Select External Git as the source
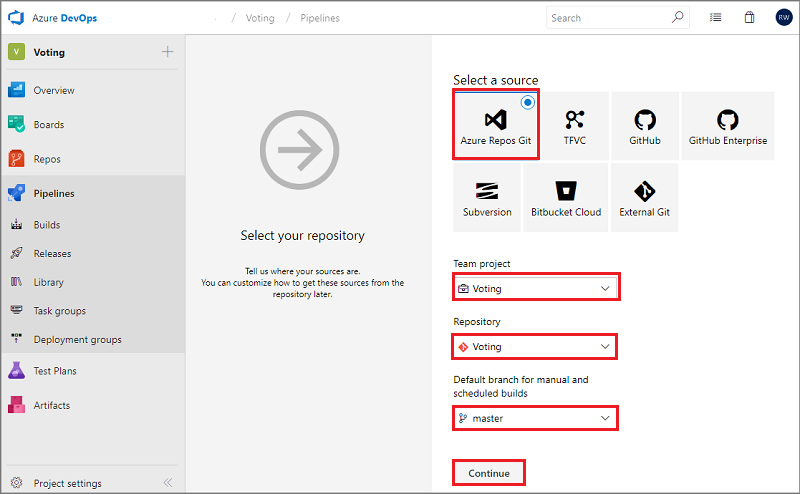This screenshot has height=494, width=800. [644, 197]
